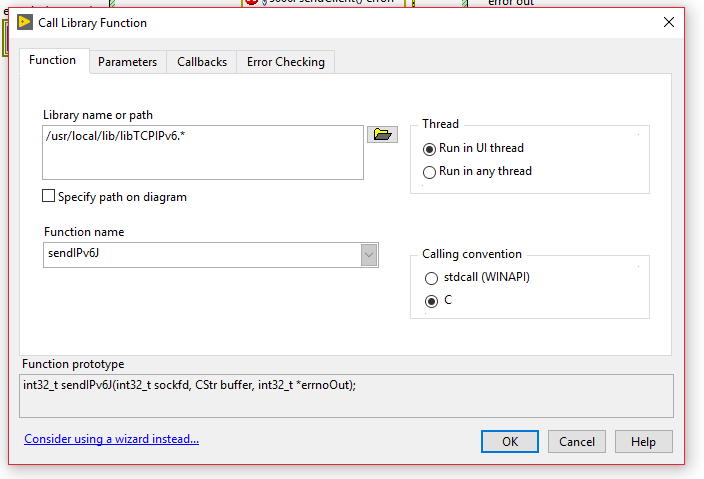Open Help for this dialog
Image resolution: width=704 pixels, height=479 pixels.
643,441
